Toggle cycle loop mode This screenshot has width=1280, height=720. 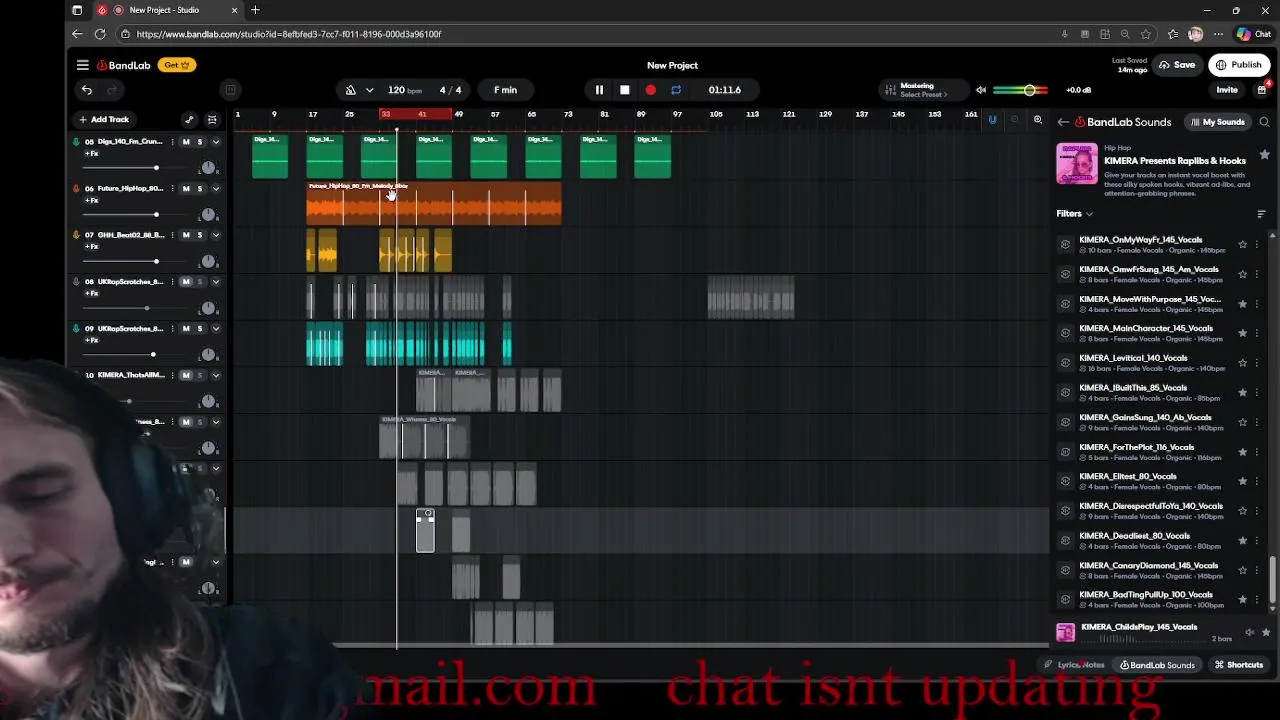coord(676,90)
